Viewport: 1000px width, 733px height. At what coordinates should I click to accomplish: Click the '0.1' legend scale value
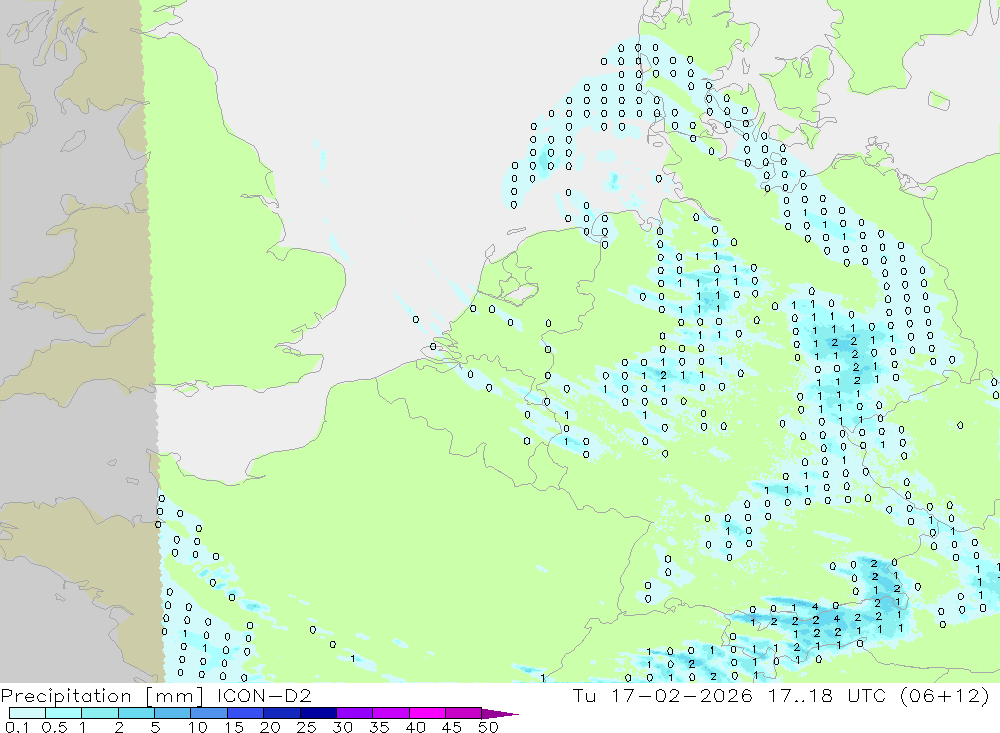[17, 727]
